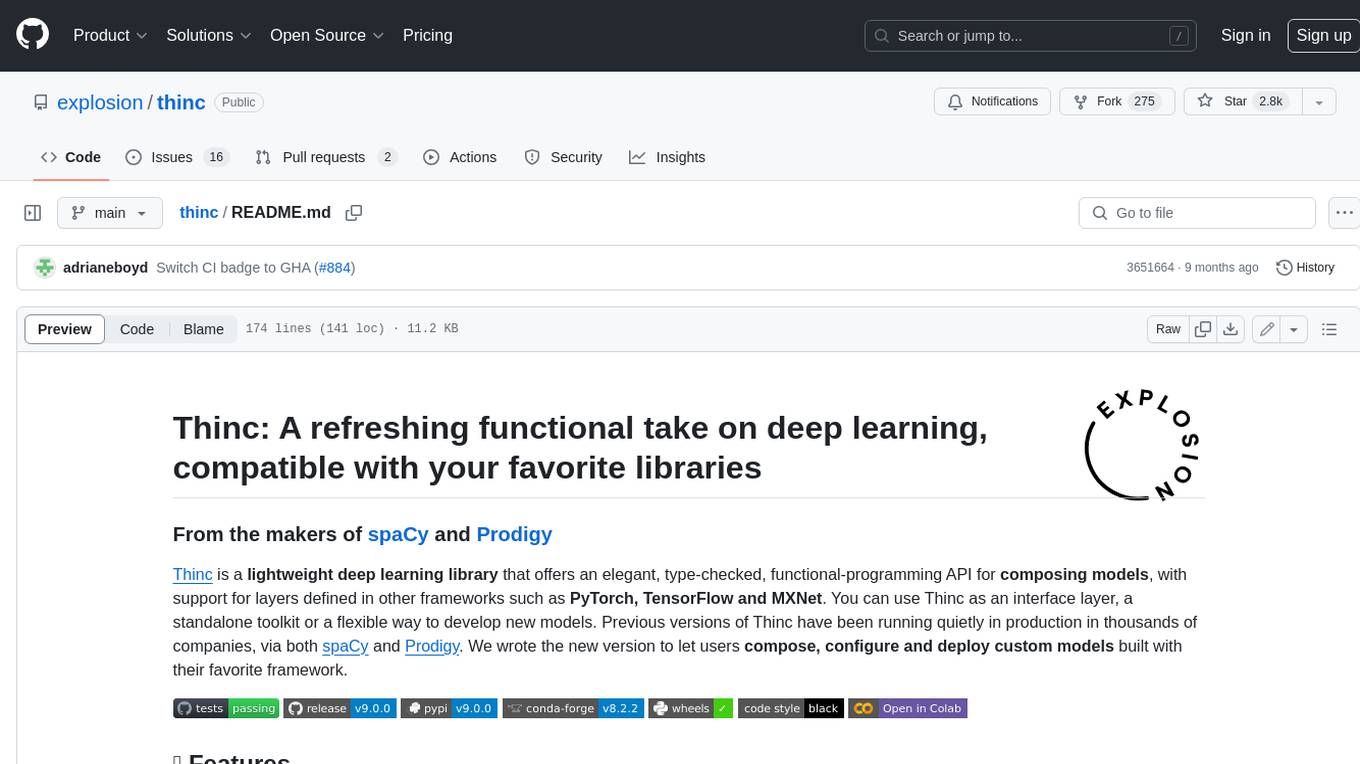Click the pypi v9.0.0 badge
This screenshot has height=764, width=1360.
pos(450,708)
